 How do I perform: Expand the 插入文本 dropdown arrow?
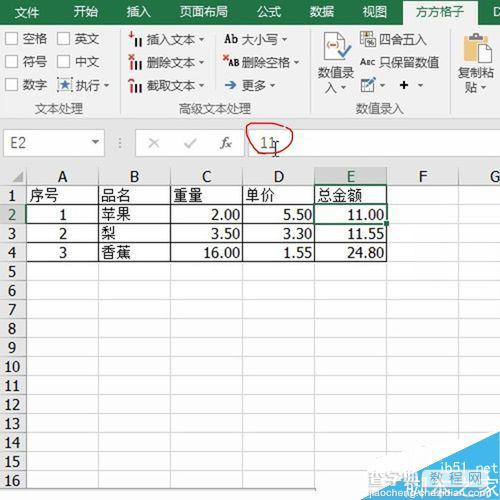[x=201, y=40]
